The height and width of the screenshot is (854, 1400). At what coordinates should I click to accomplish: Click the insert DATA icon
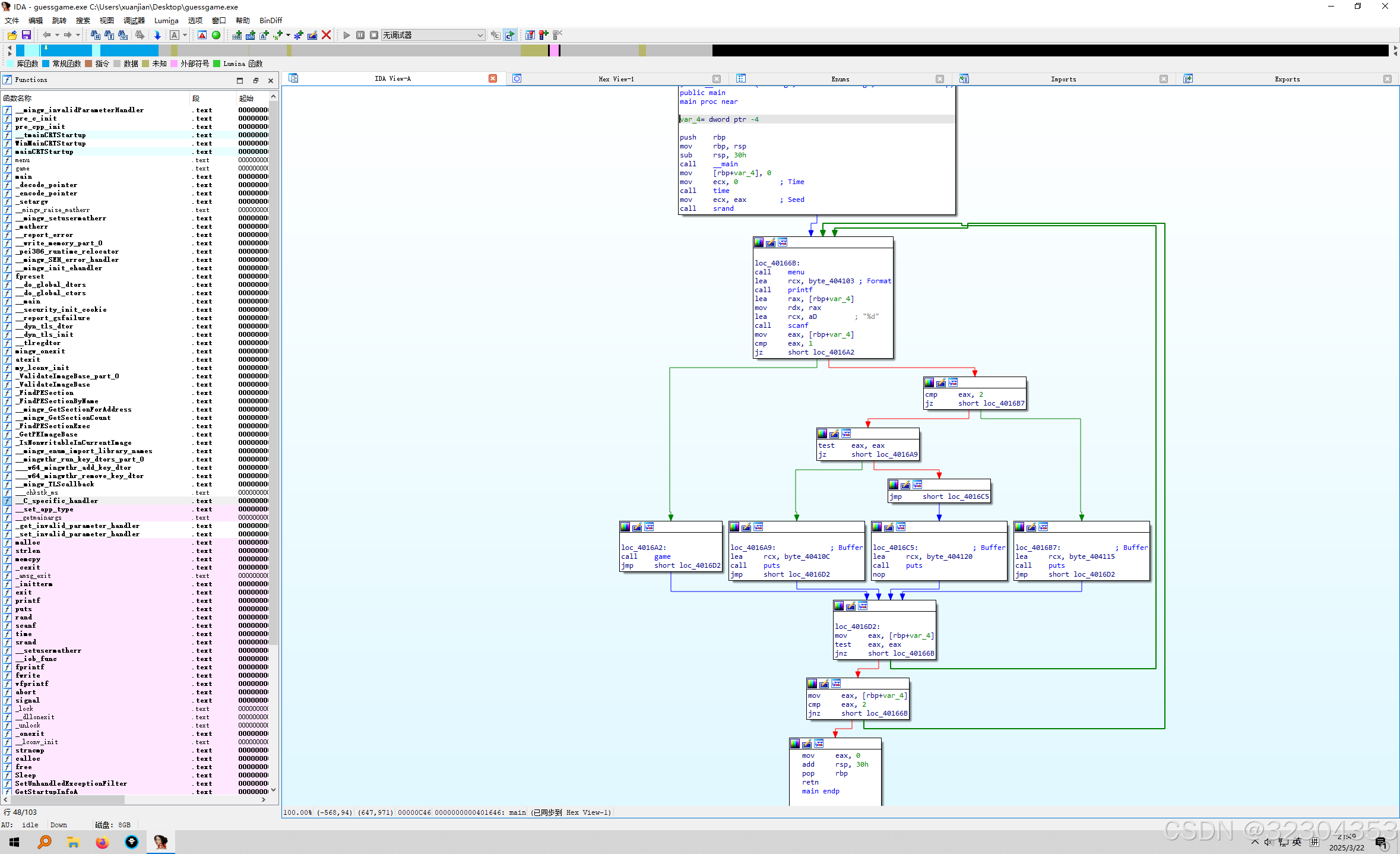tap(251, 35)
